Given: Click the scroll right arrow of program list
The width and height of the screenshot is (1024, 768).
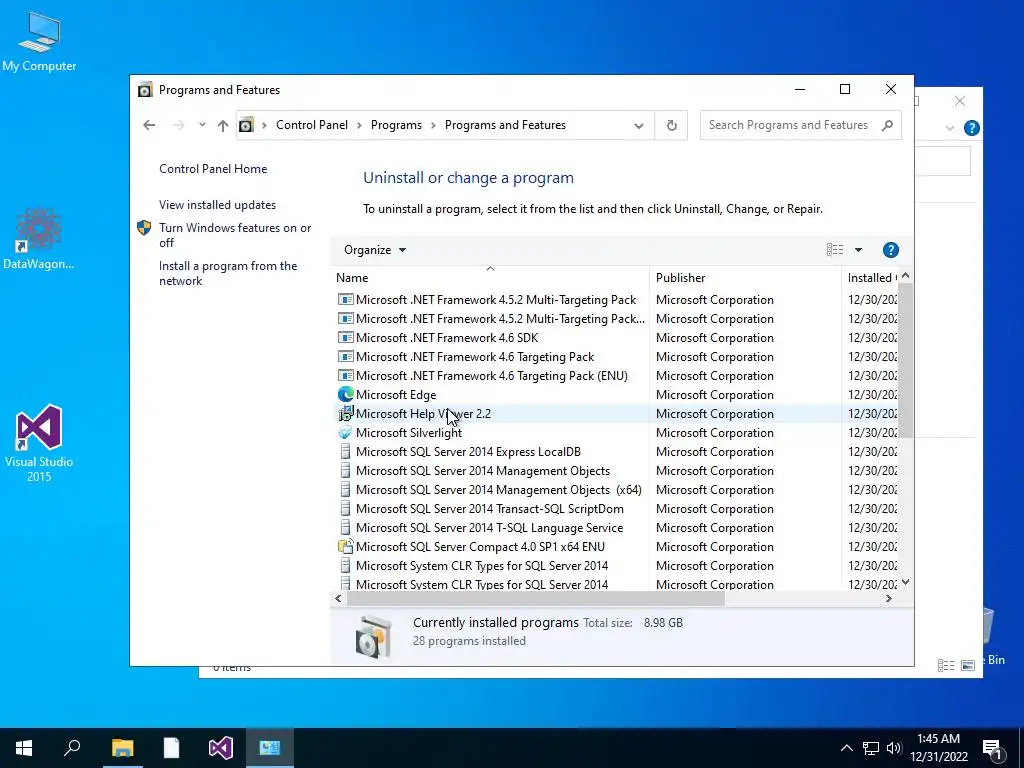Looking at the screenshot, I should [x=889, y=598].
